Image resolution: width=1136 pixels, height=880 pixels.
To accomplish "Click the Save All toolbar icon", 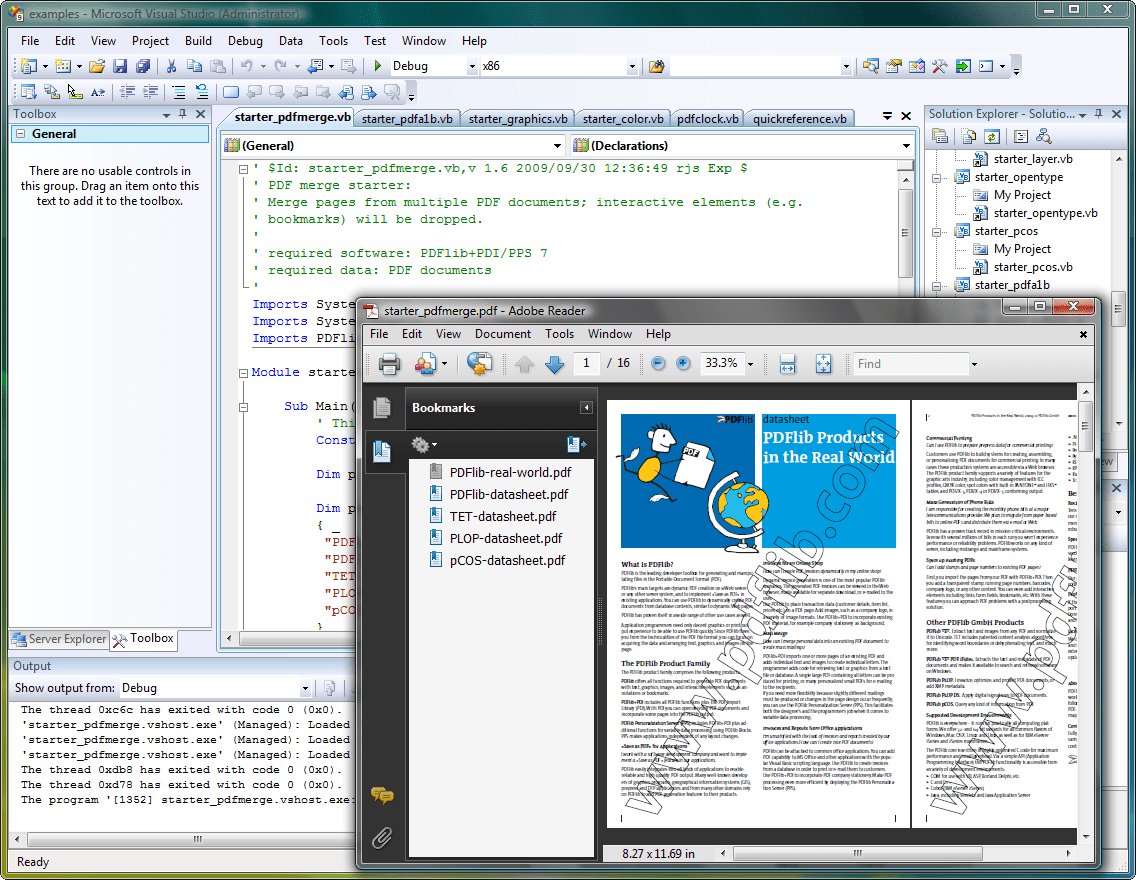I will pyautogui.click(x=143, y=67).
